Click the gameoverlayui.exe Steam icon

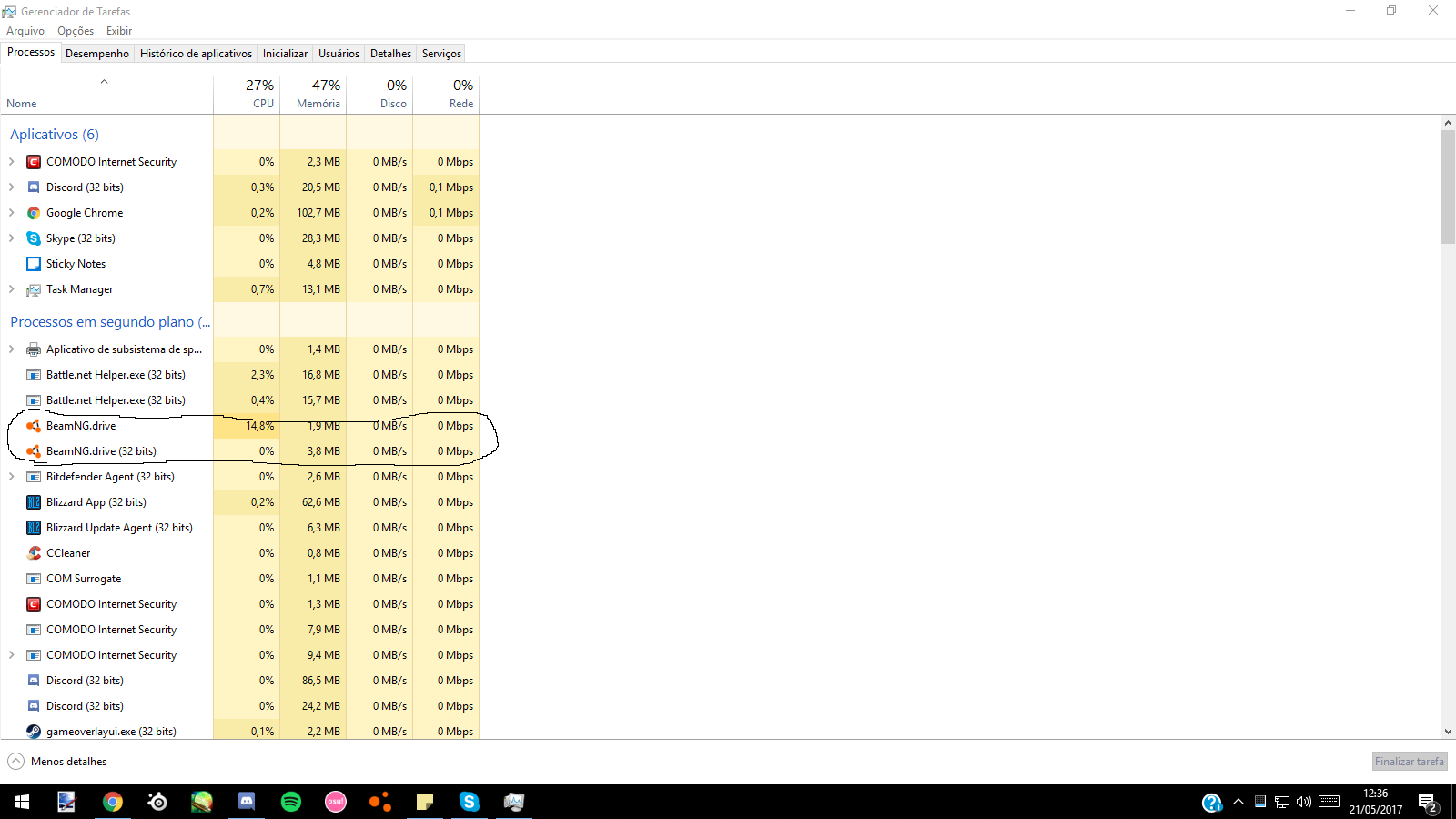[x=34, y=732]
